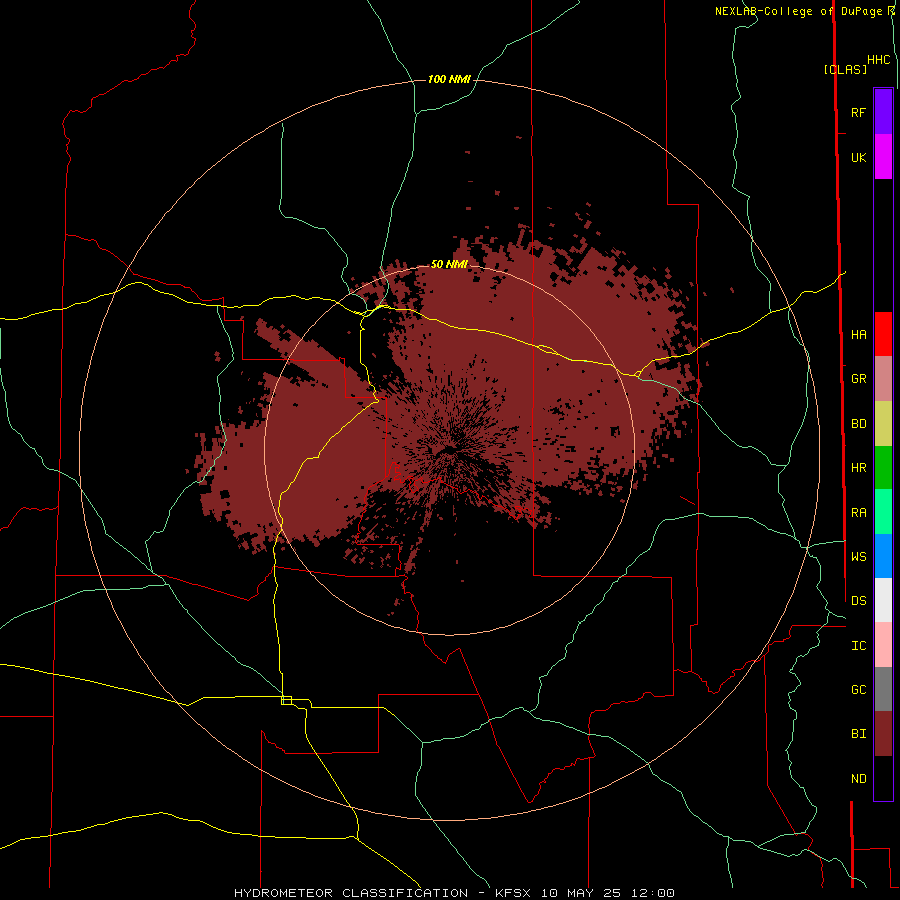The image size is (900, 900).
Task: Click the HR legend label
Action: coord(858,468)
